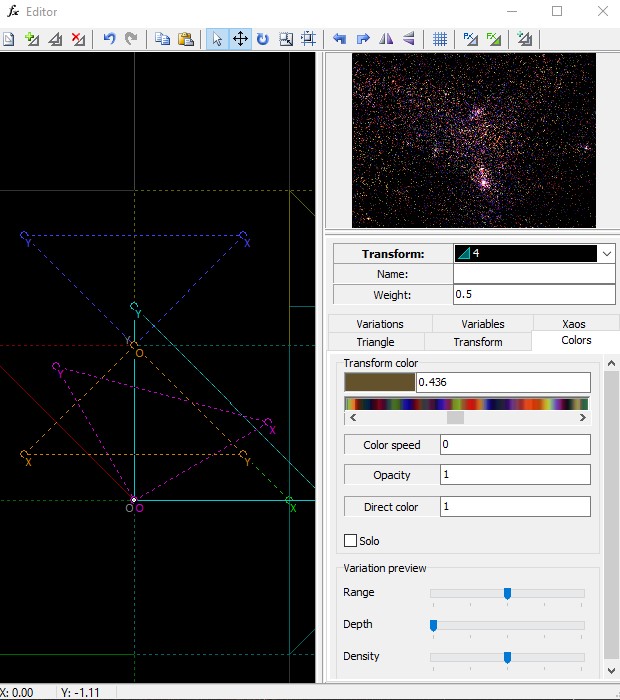
Task: Enable the Solo checkbox
Action: [x=350, y=541]
